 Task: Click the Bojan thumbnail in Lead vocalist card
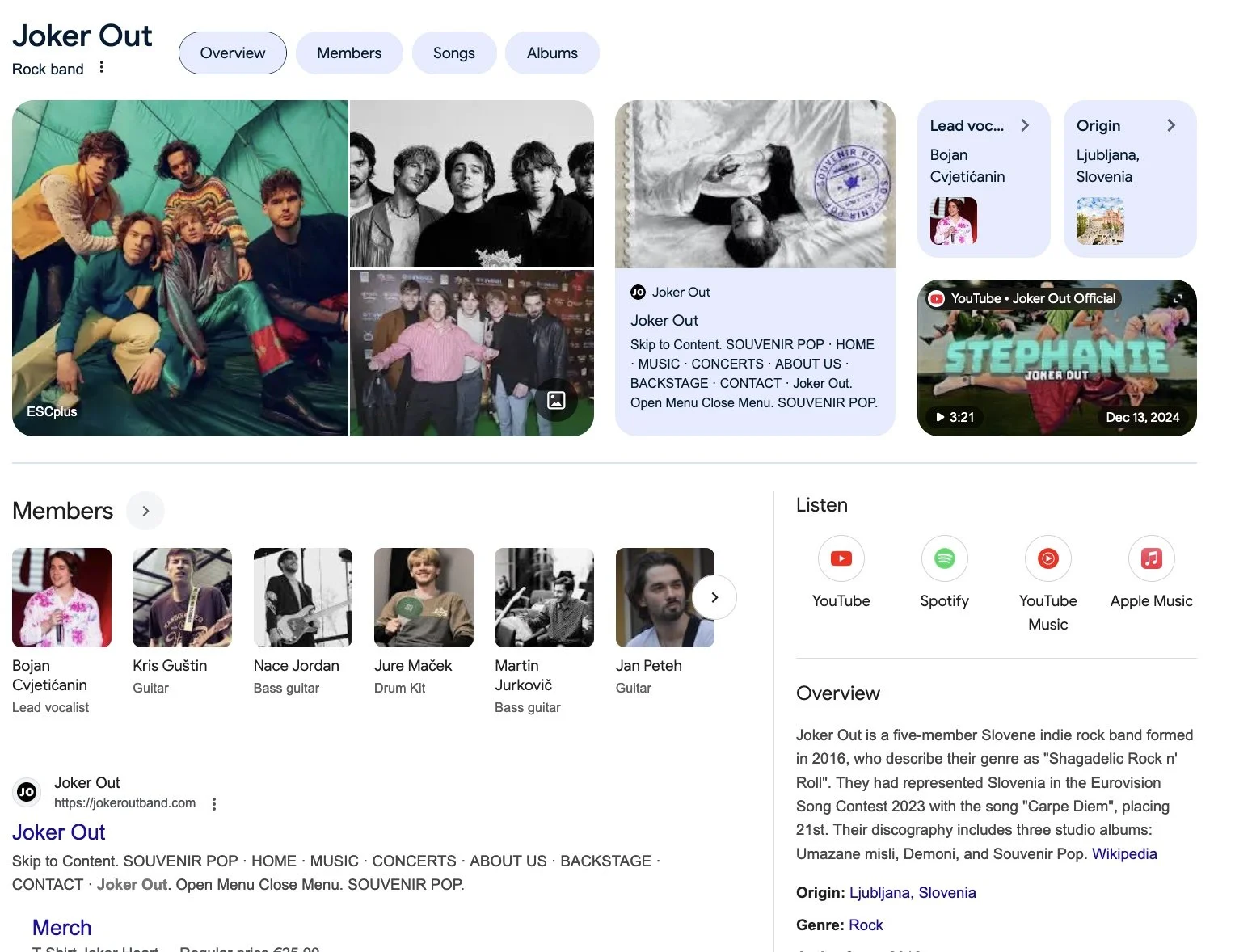pyautogui.click(x=954, y=221)
